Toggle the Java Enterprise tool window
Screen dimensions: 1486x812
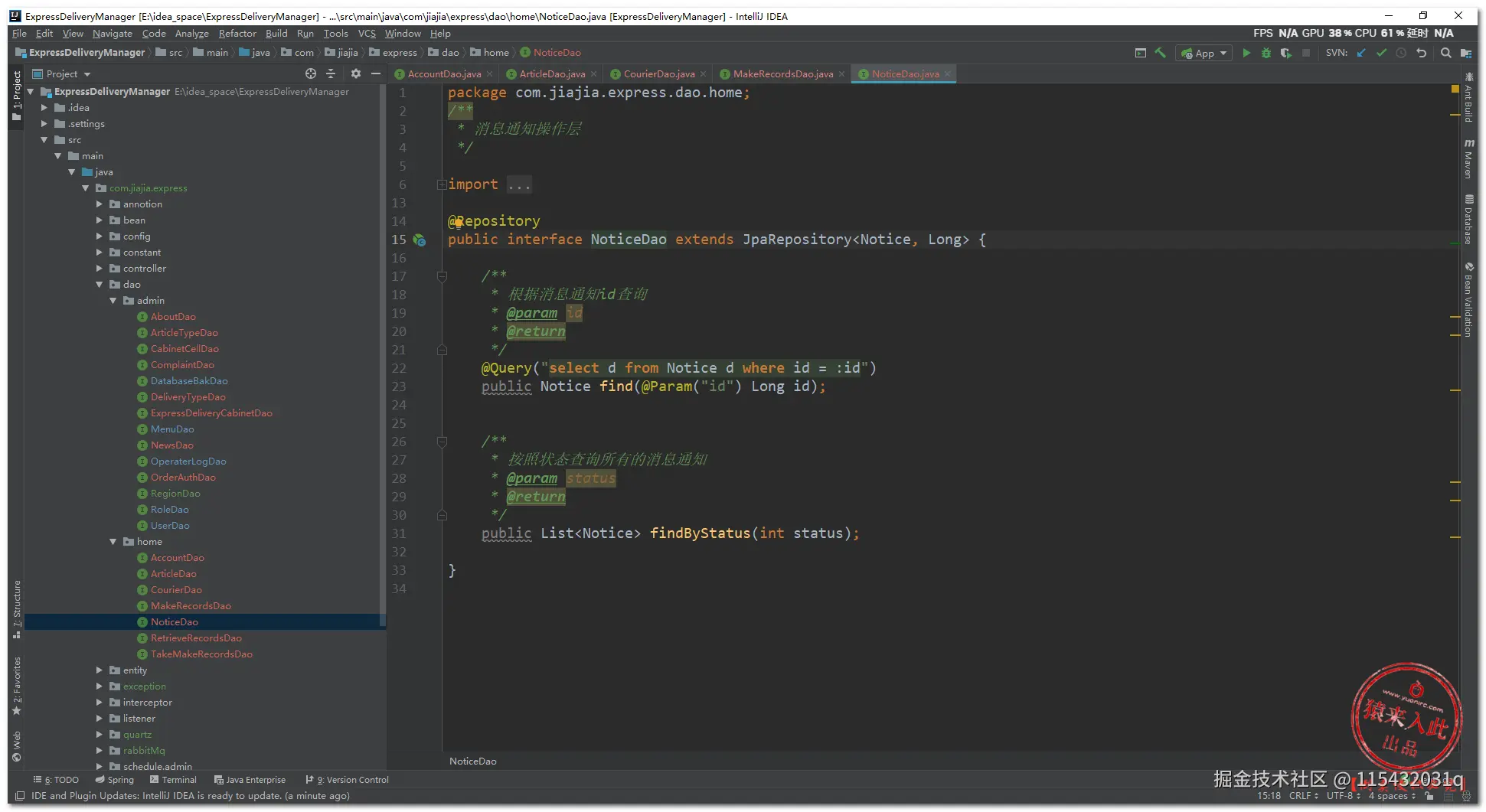[250, 780]
